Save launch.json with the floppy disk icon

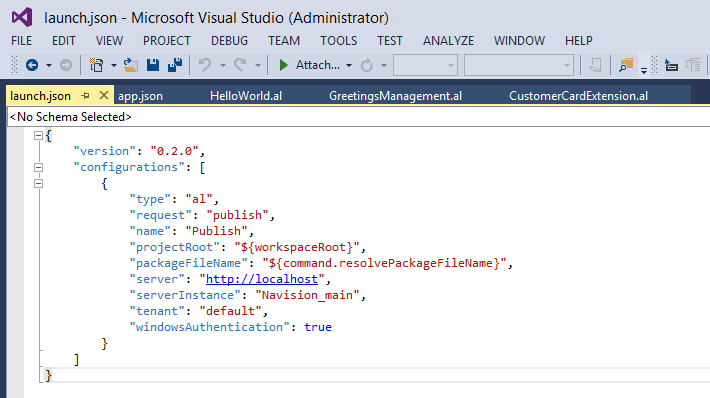pyautogui.click(x=153, y=65)
